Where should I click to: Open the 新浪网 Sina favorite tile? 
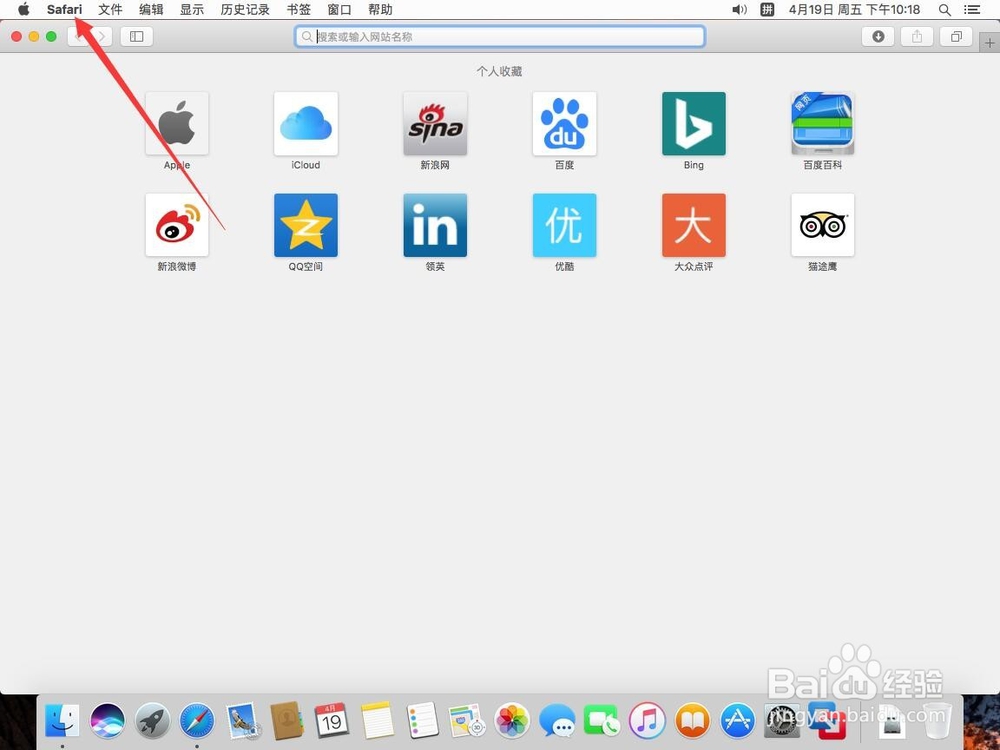click(x=435, y=123)
